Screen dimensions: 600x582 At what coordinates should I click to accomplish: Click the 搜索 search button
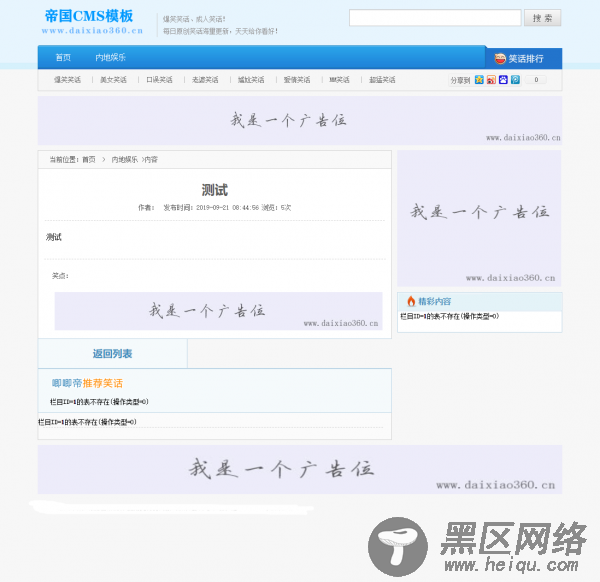[x=542, y=18]
